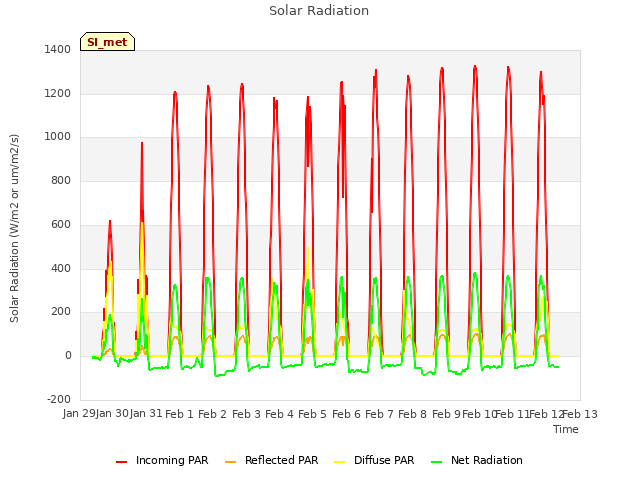Click the green Net Radiation legend swatch
The image size is (640, 480).
[x=437, y=462]
